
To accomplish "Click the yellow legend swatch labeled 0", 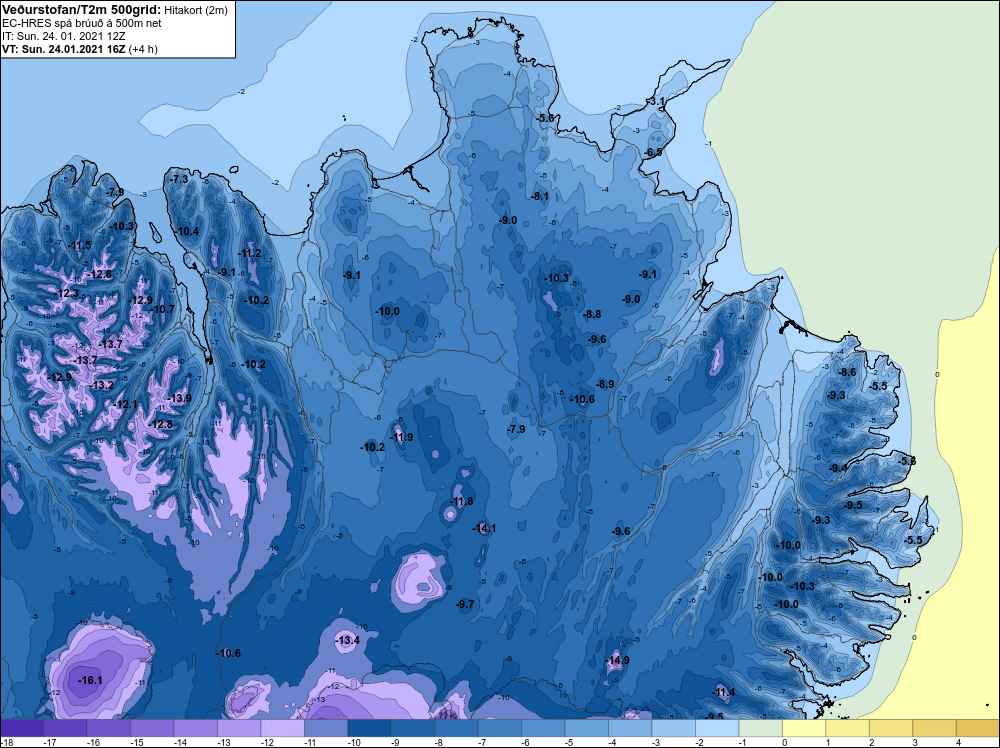I will [803, 726].
